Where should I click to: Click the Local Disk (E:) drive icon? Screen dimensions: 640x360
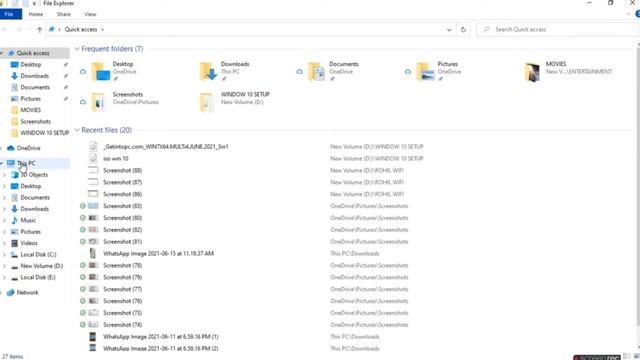[15, 278]
